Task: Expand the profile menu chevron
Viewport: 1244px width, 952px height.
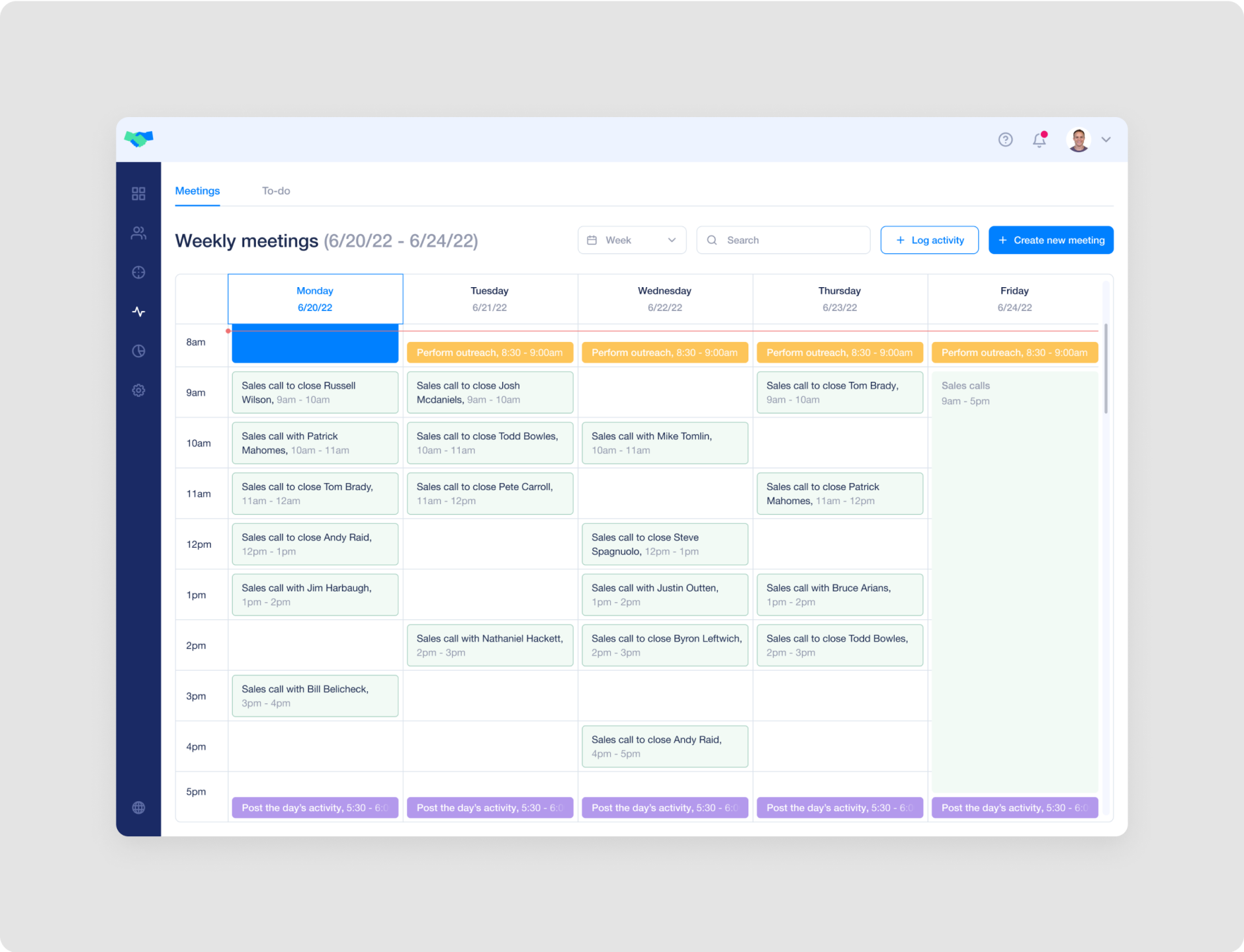Action: pos(1106,140)
